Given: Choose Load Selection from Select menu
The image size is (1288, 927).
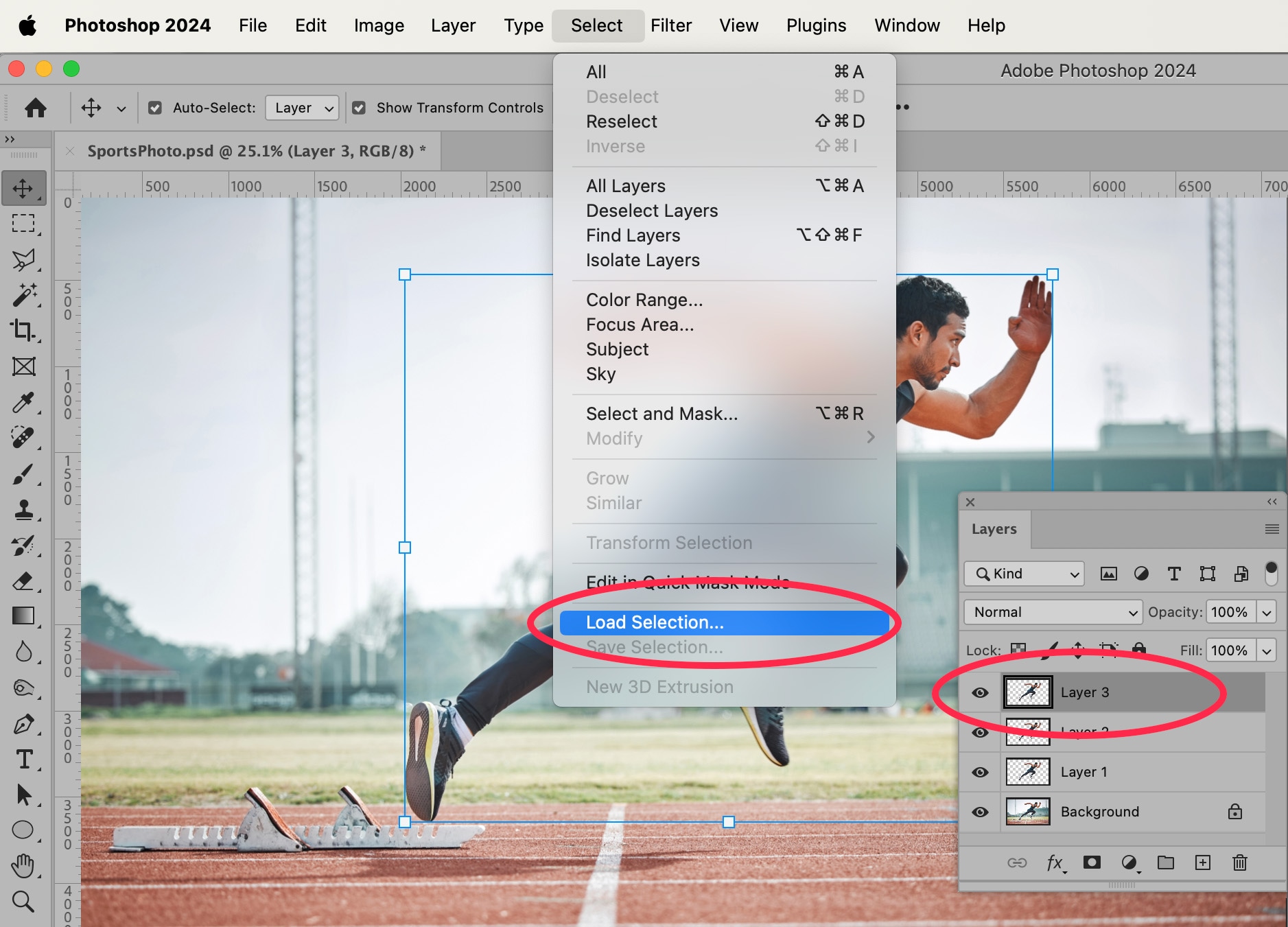Looking at the screenshot, I should 655,622.
